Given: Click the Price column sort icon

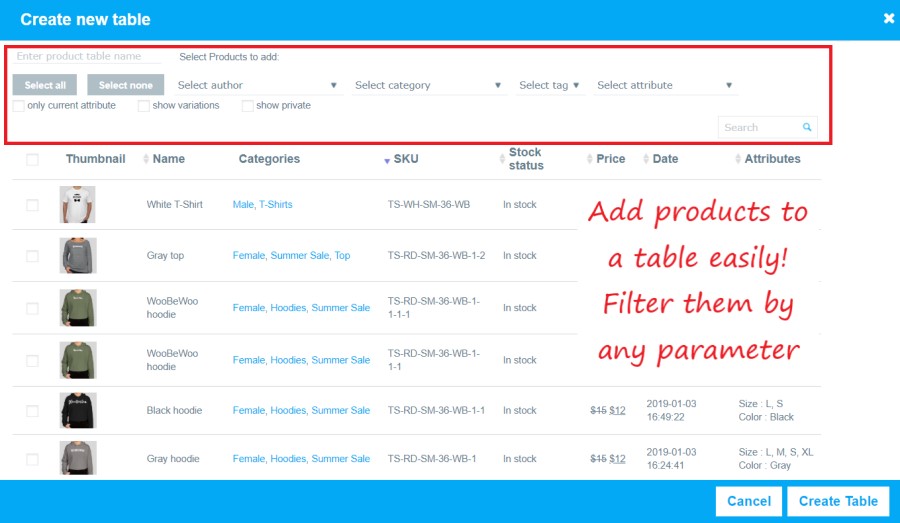Looking at the screenshot, I should pyautogui.click(x=590, y=159).
